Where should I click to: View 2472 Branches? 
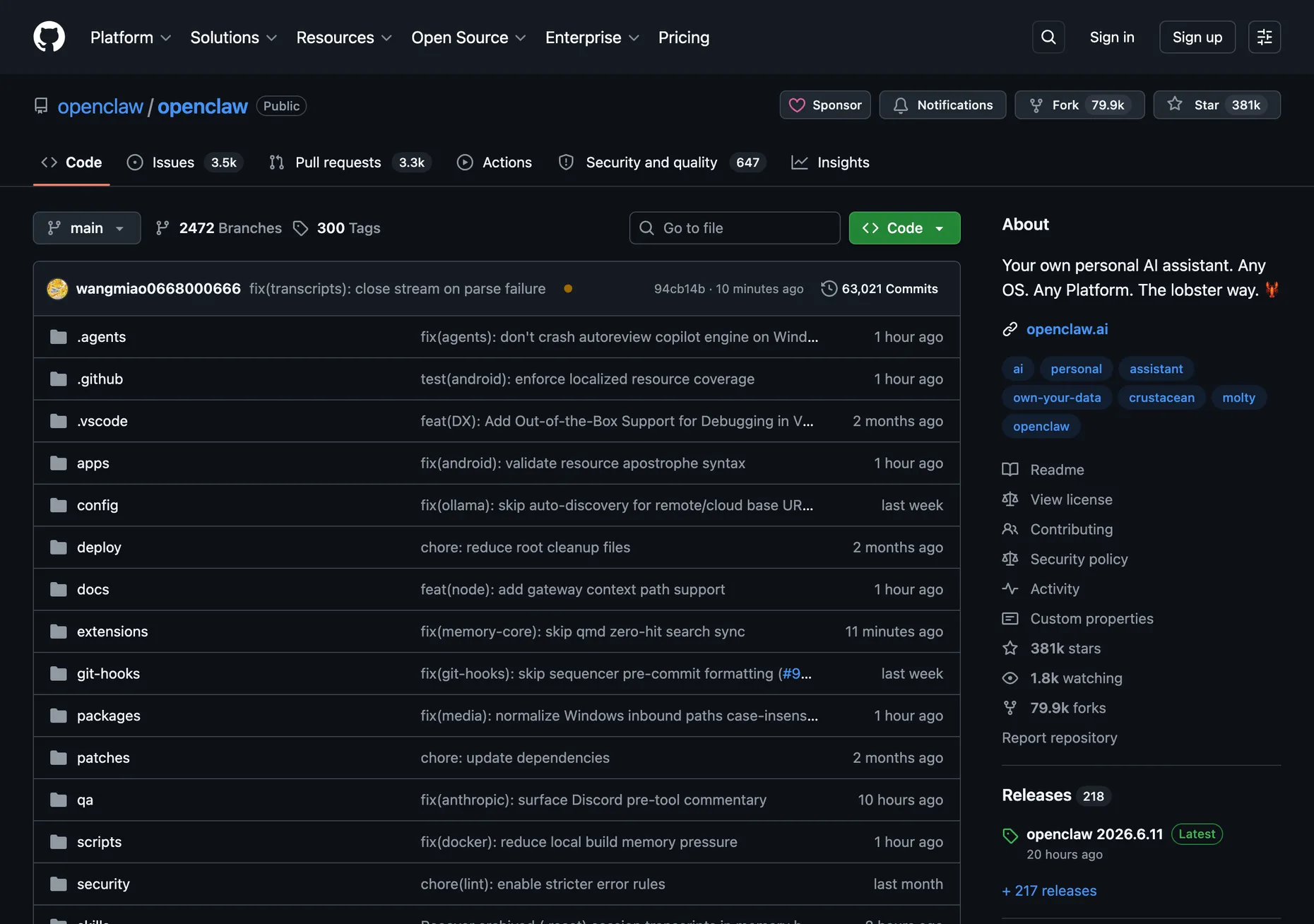click(218, 228)
